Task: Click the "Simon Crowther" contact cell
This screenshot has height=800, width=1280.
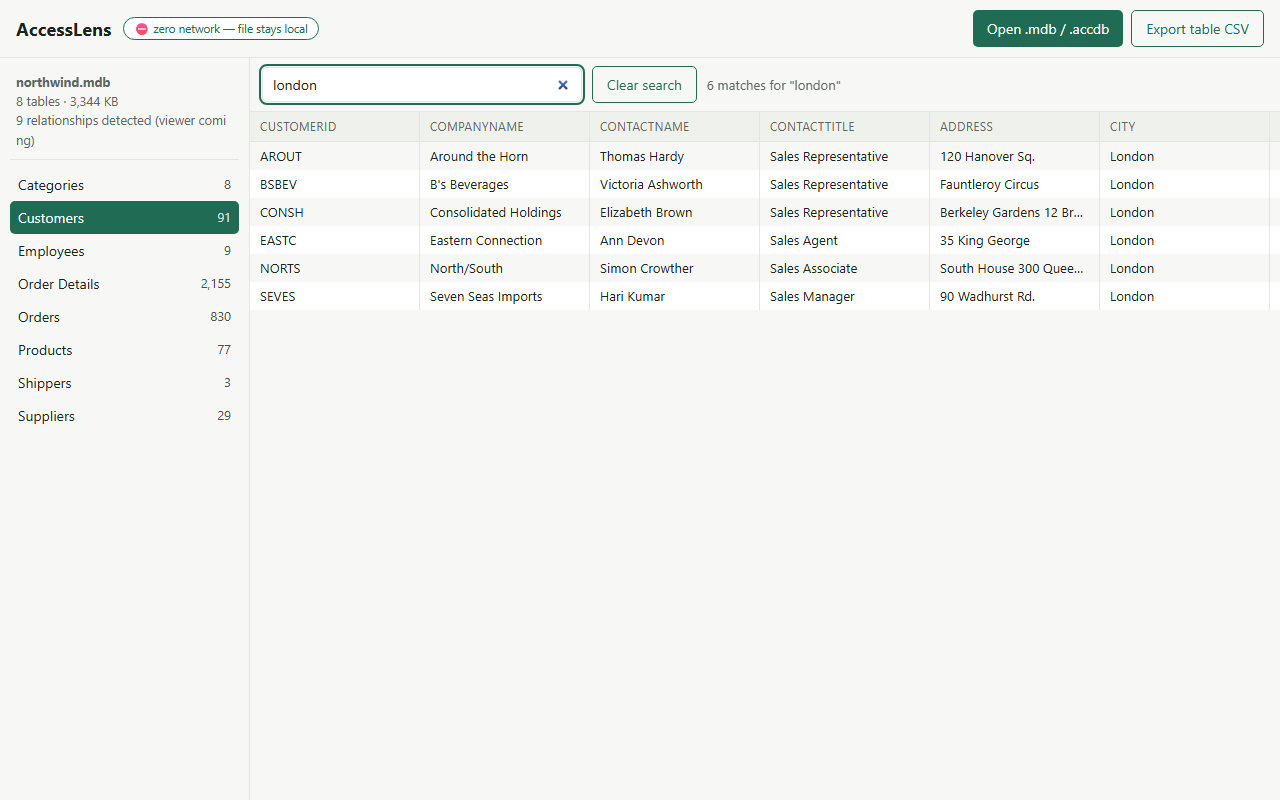Action: click(x=675, y=268)
